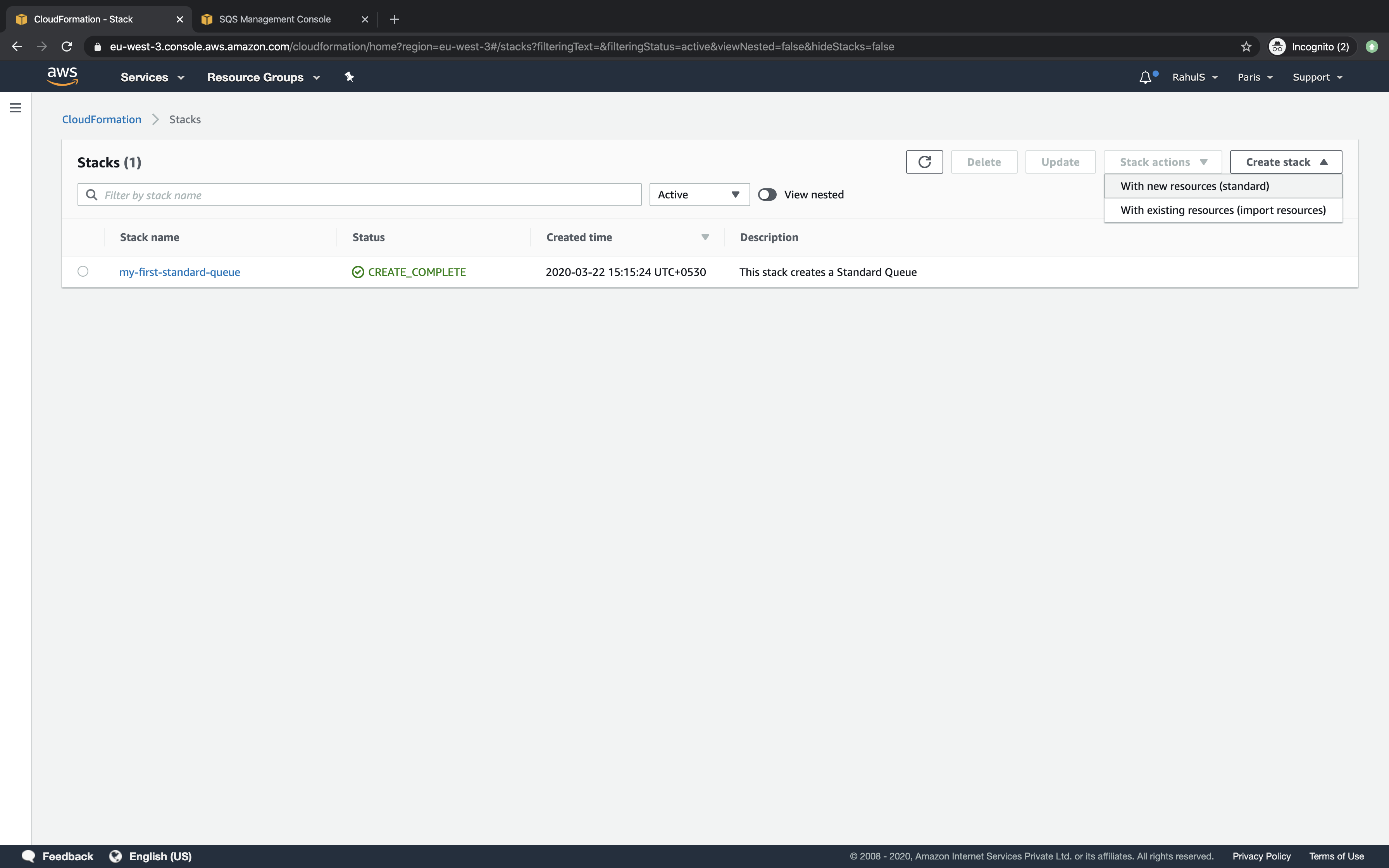Open the pinned shortcuts pin icon
The width and height of the screenshot is (1389, 868).
[x=349, y=76]
